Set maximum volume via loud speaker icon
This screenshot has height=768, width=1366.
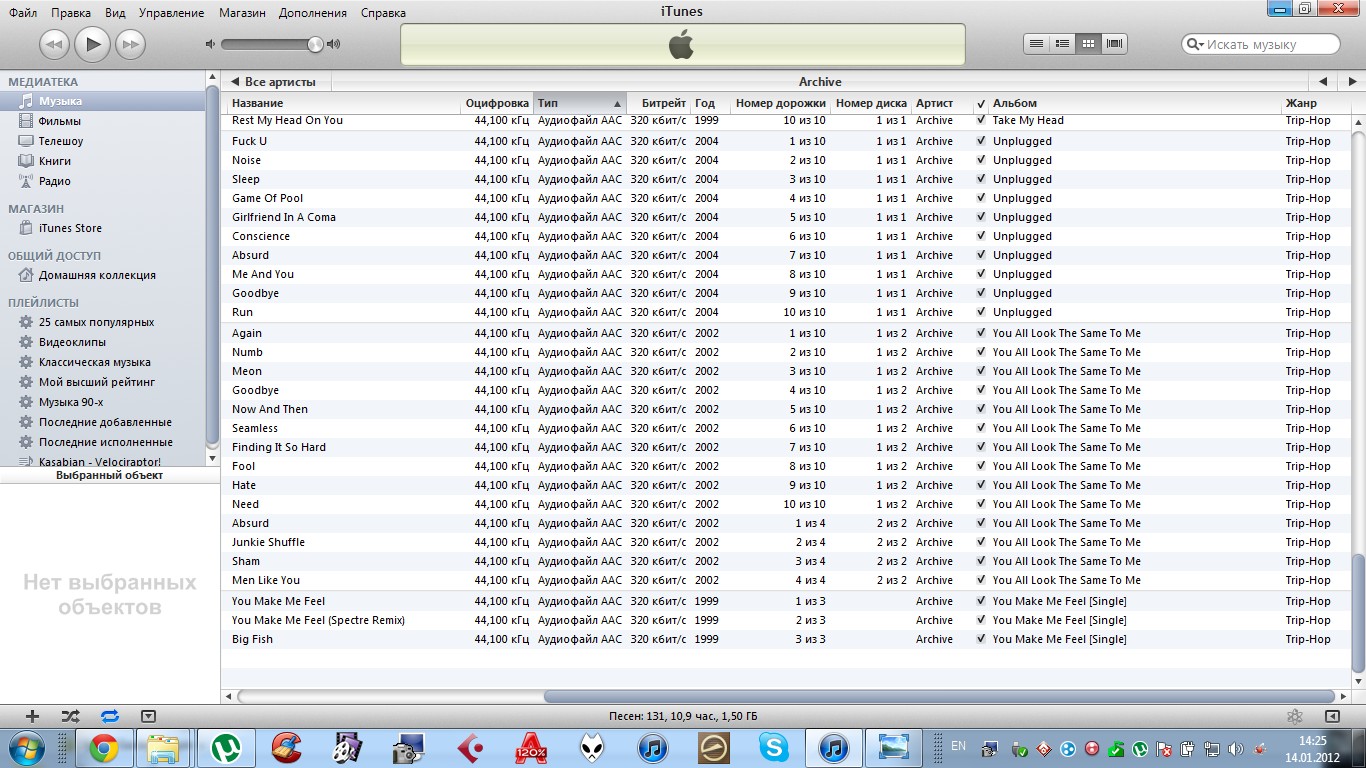pos(333,44)
